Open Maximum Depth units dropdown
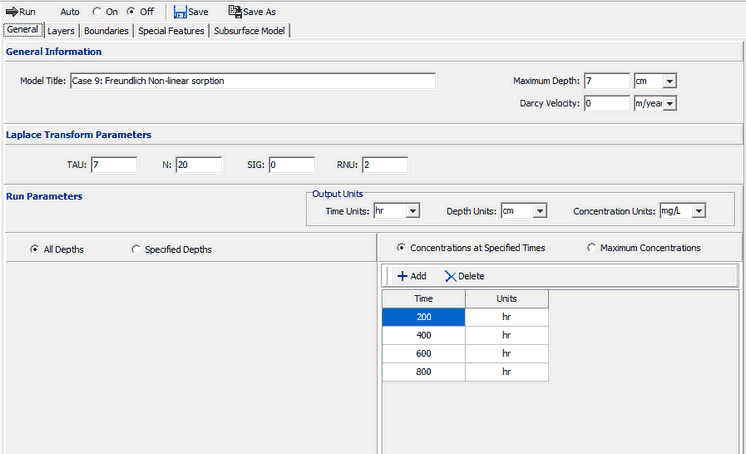The width and height of the screenshot is (746, 454). (x=669, y=81)
